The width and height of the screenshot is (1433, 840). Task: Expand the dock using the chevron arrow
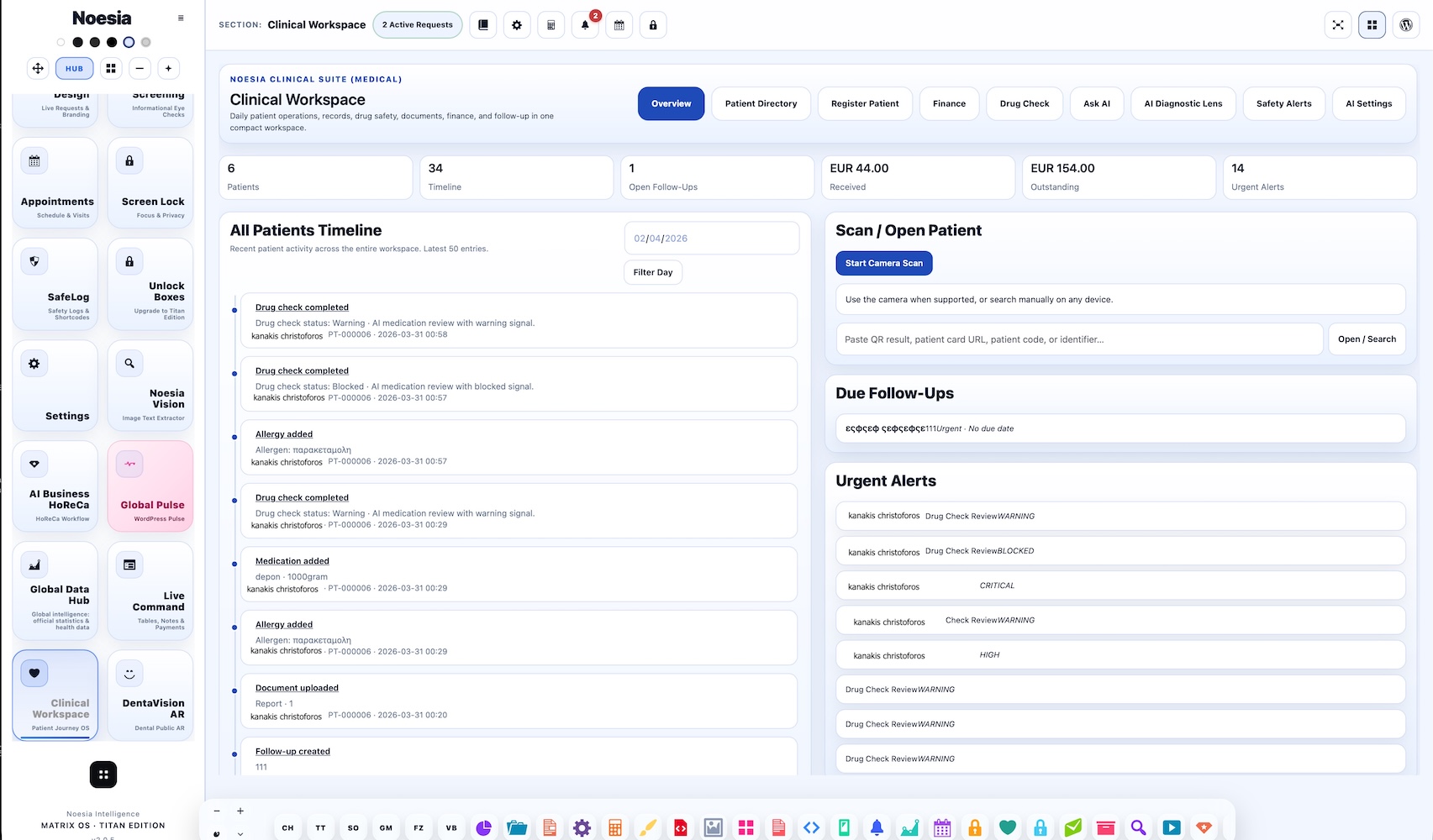pyautogui.click(x=240, y=833)
